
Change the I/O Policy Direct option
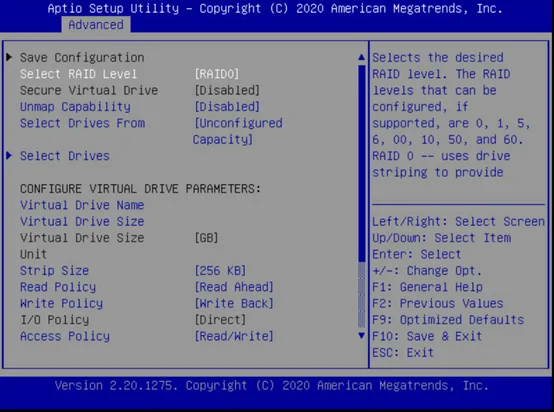click(x=220, y=320)
